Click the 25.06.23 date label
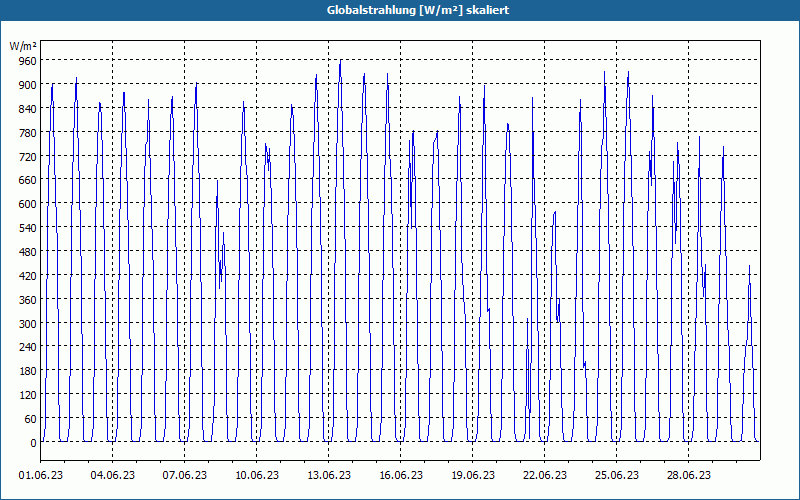 pyautogui.click(x=616, y=476)
